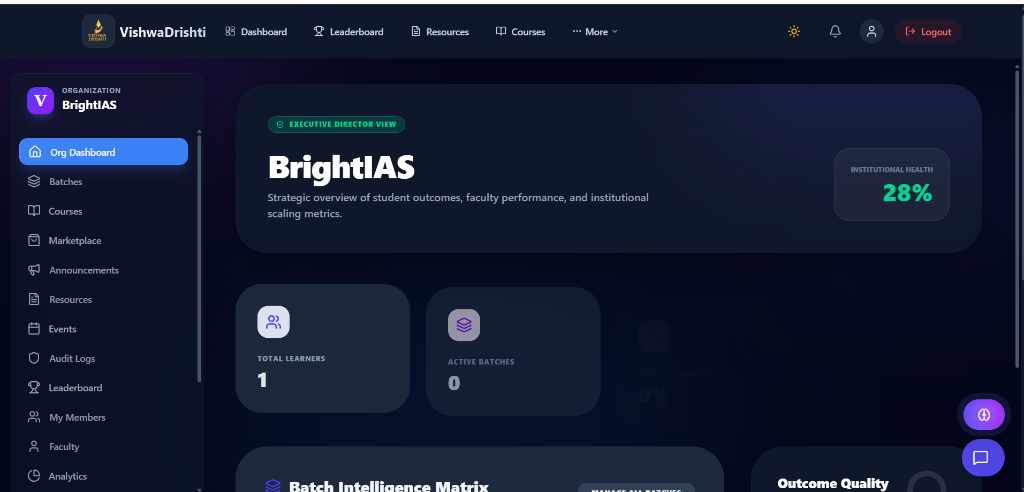Click the sidebar Leaderboard trophy icon
The image size is (1024, 492).
tap(34, 387)
